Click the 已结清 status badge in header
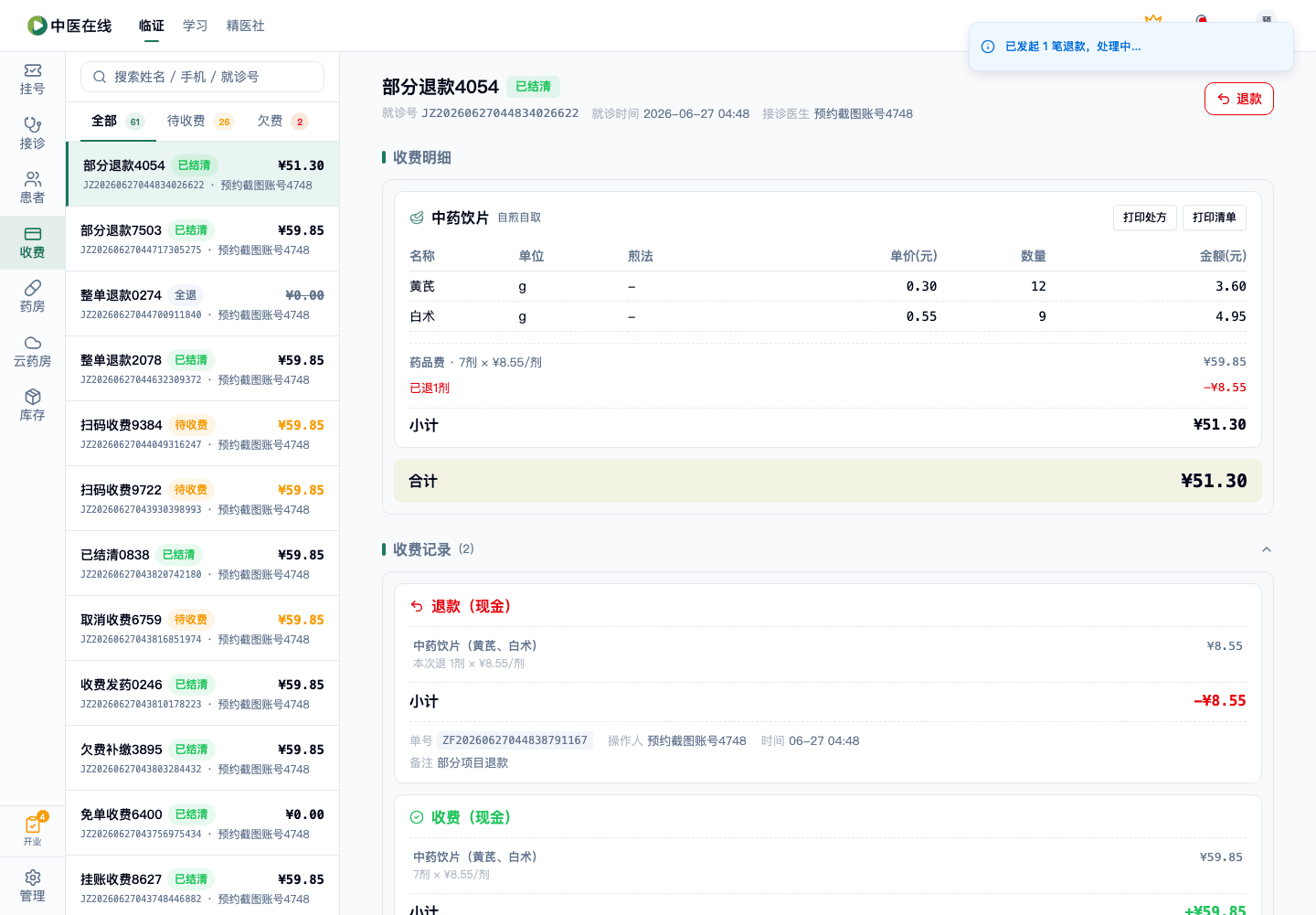Screen dimensions: 1316x915 coord(533,87)
